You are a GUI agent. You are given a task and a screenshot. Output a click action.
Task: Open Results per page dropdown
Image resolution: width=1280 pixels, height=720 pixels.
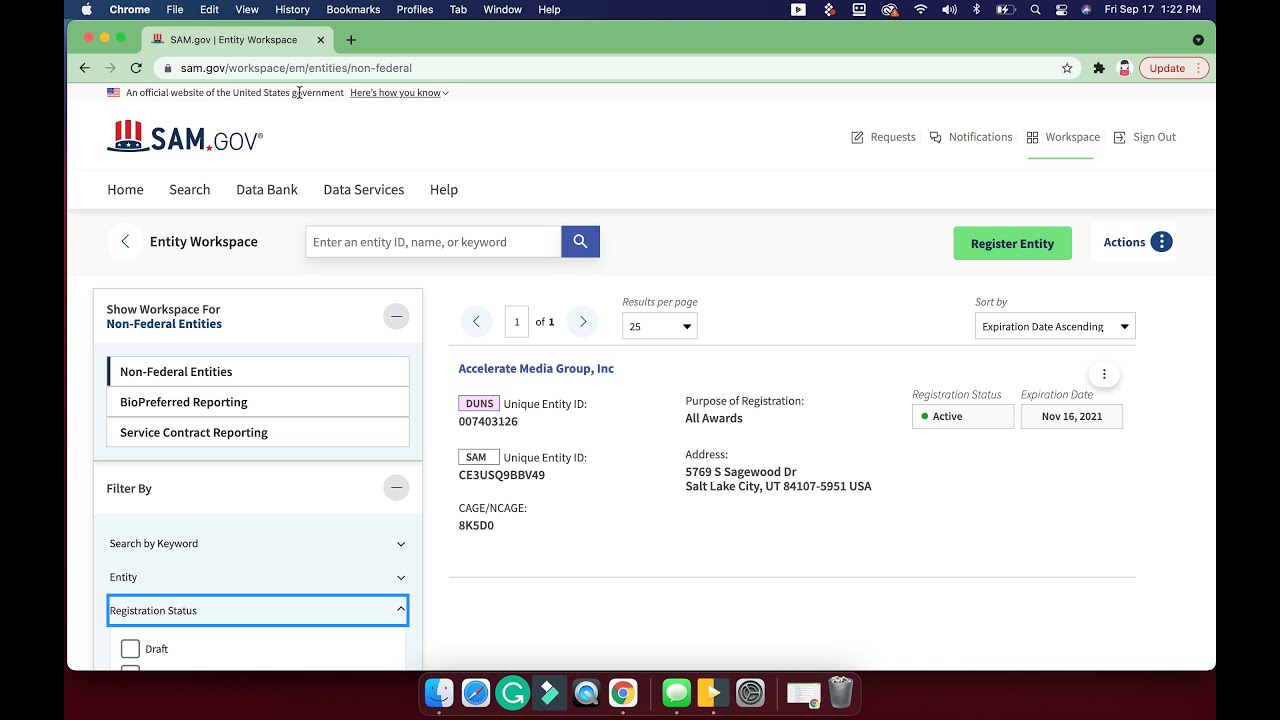point(660,326)
